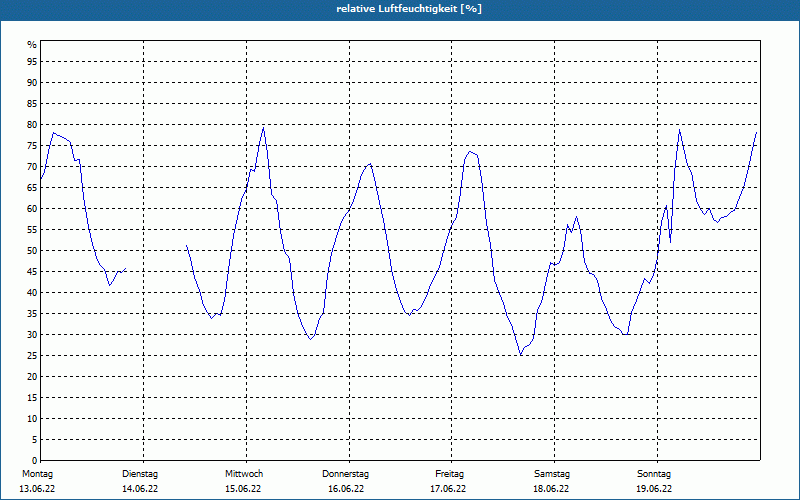Click the lowest humidity point before Samstag
Screen dimensions: 800x500
click(x=520, y=355)
